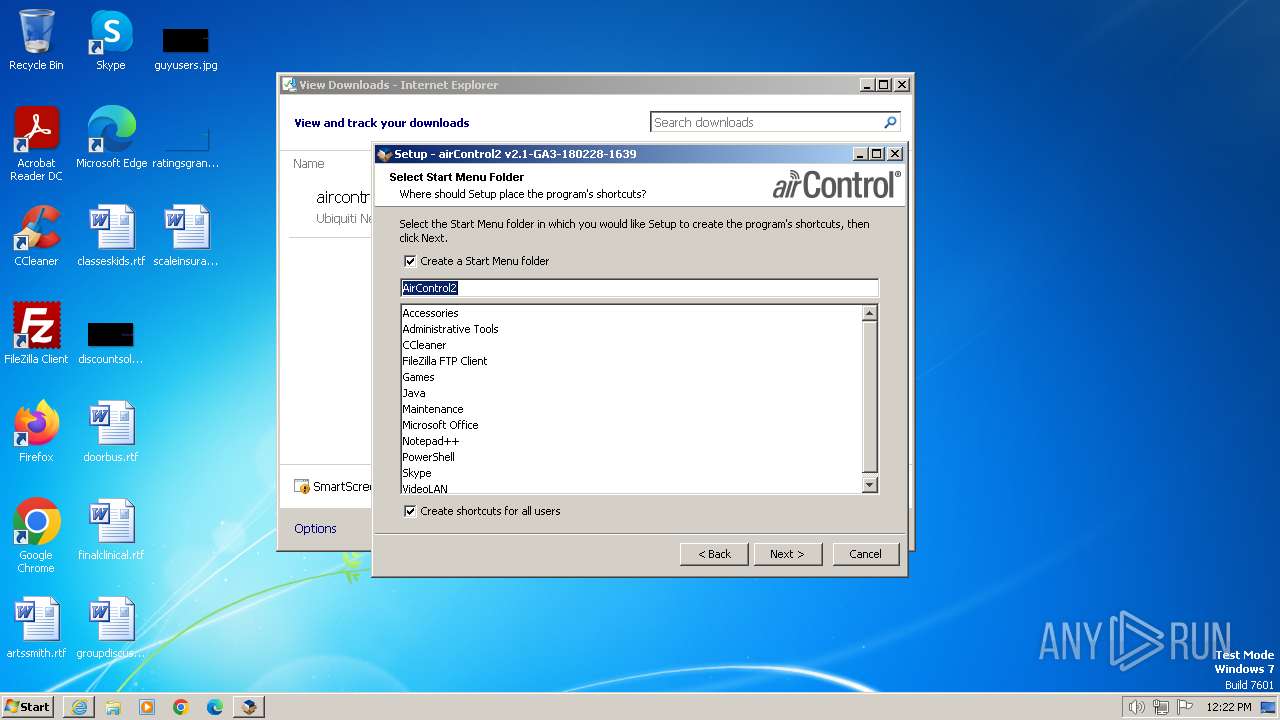
Task: Open the Recycle Bin desktop icon
Action: [x=36, y=40]
